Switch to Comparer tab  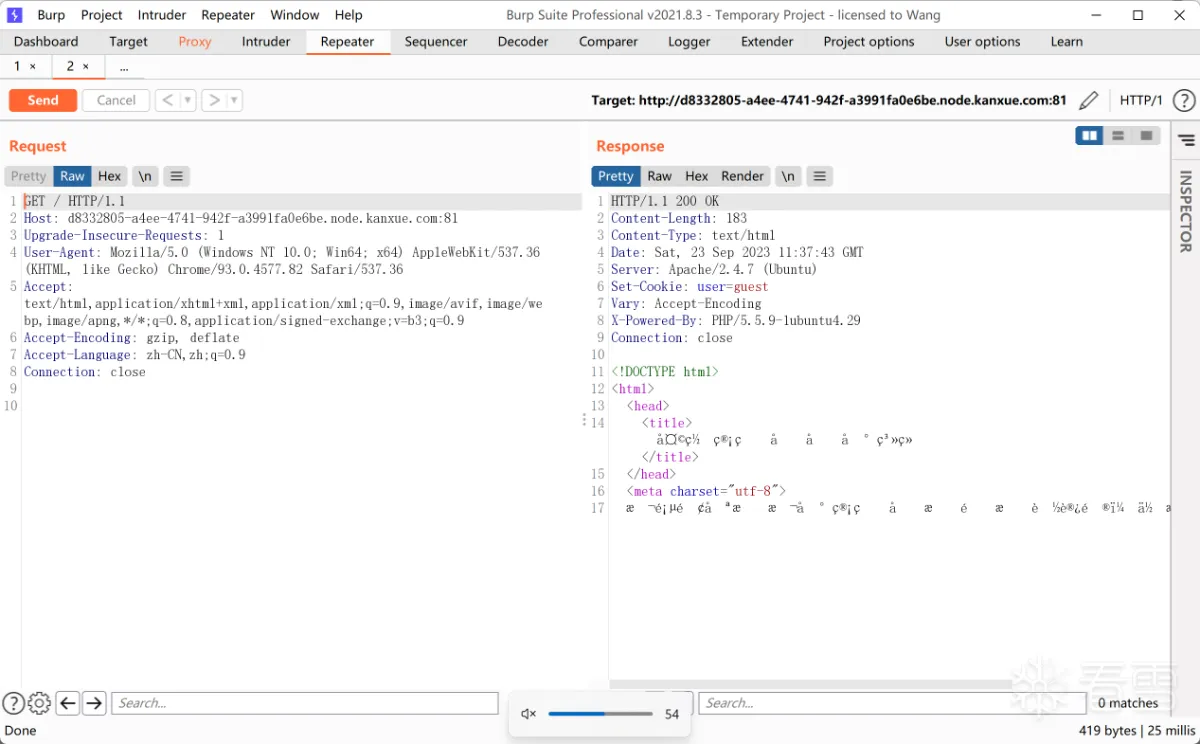point(608,41)
